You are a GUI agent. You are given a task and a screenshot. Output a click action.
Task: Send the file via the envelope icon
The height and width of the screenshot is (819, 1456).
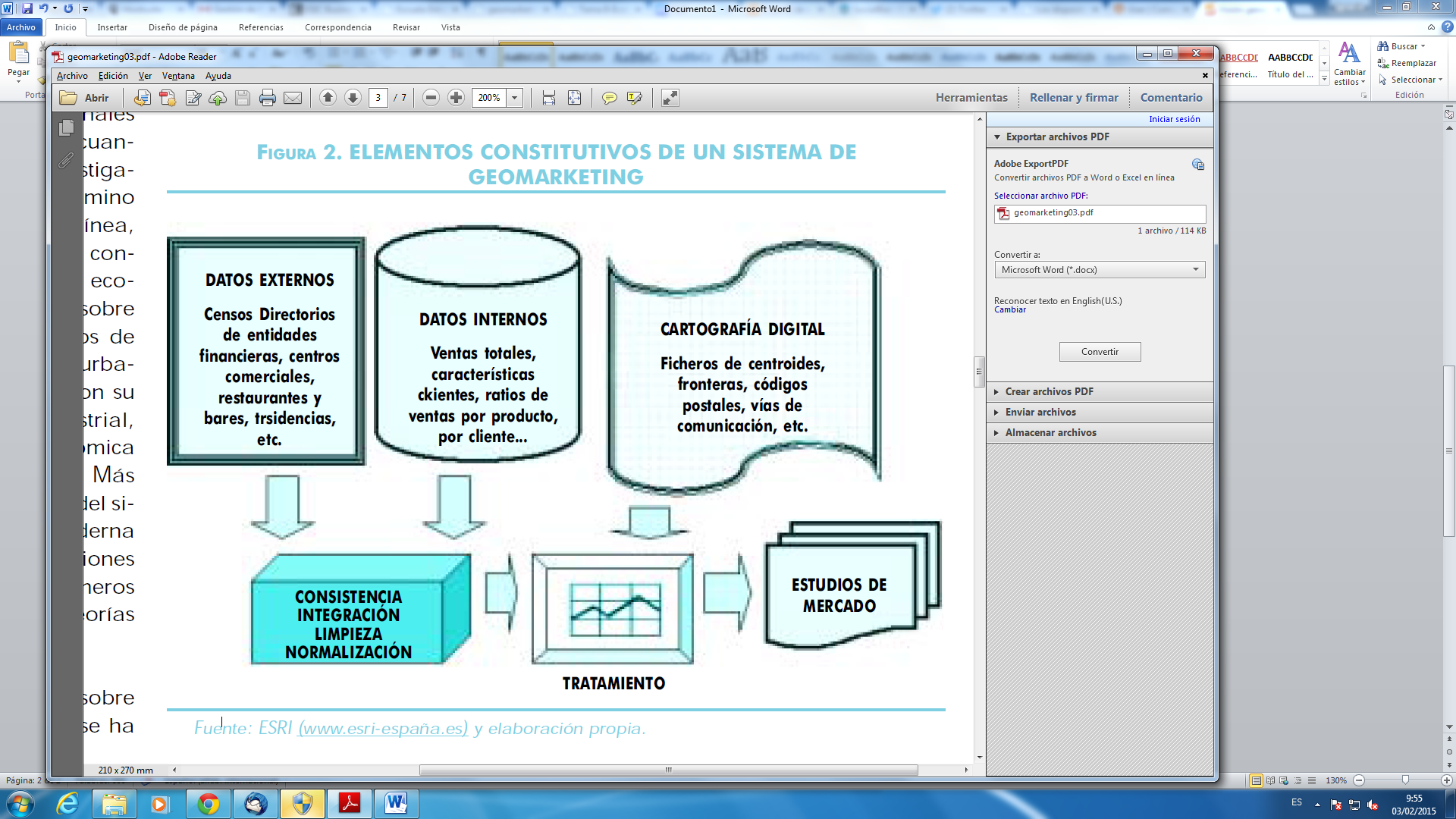point(293,98)
